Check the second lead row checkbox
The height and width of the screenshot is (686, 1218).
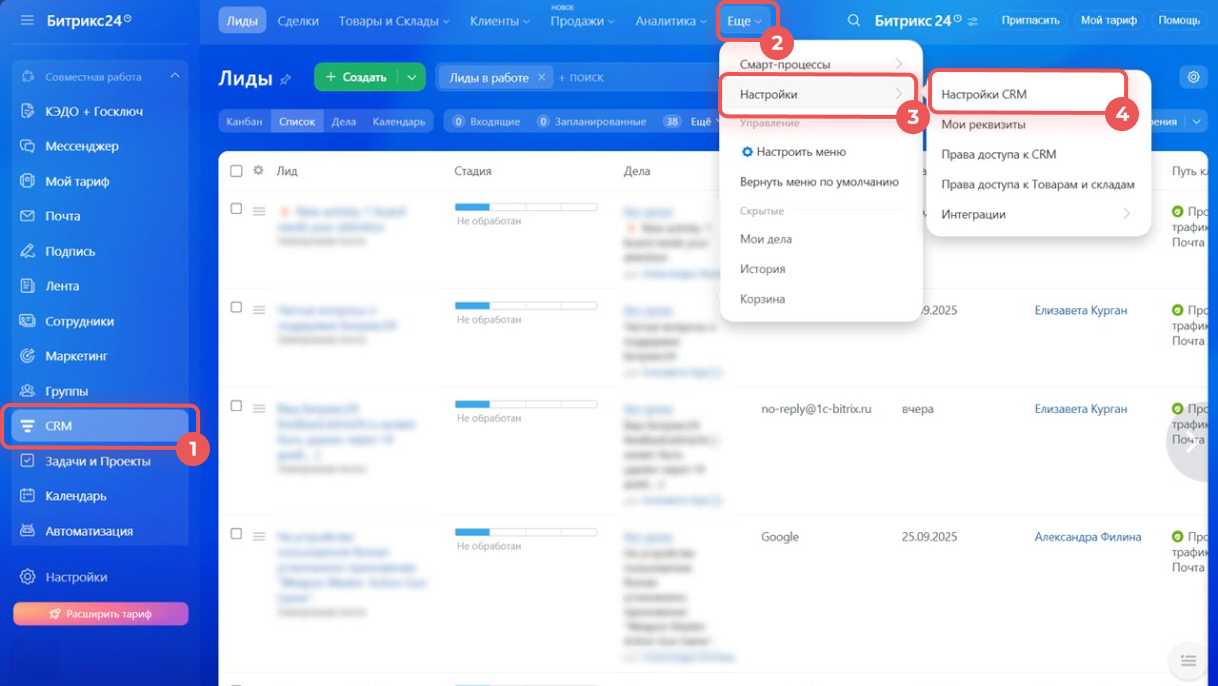pos(236,307)
